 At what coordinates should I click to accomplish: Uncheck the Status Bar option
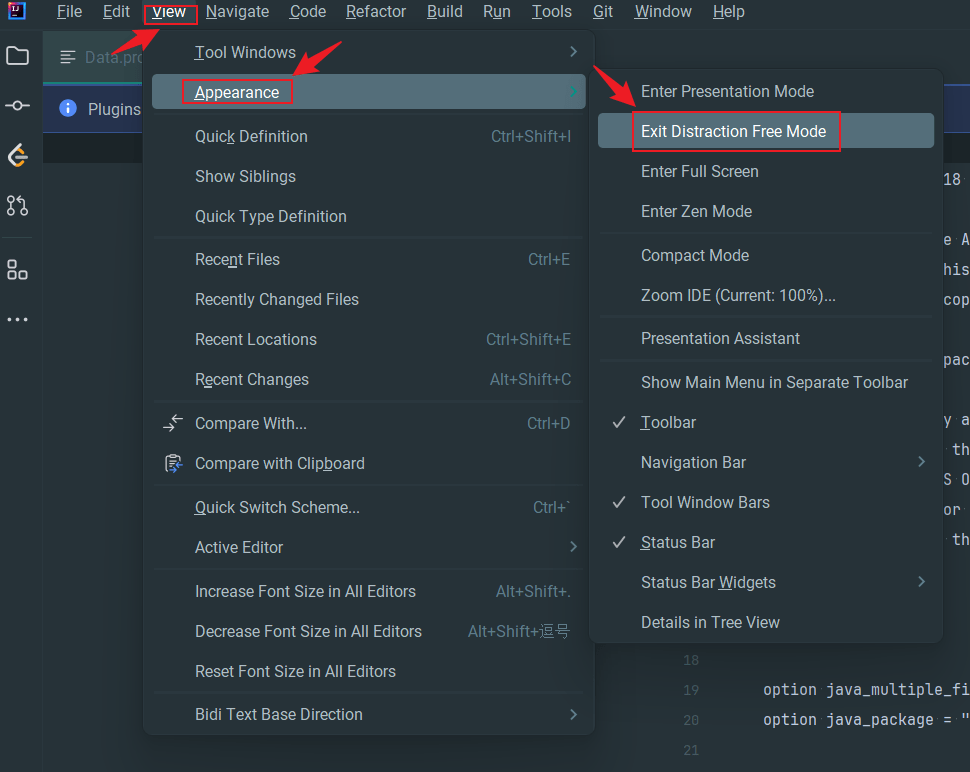(677, 543)
